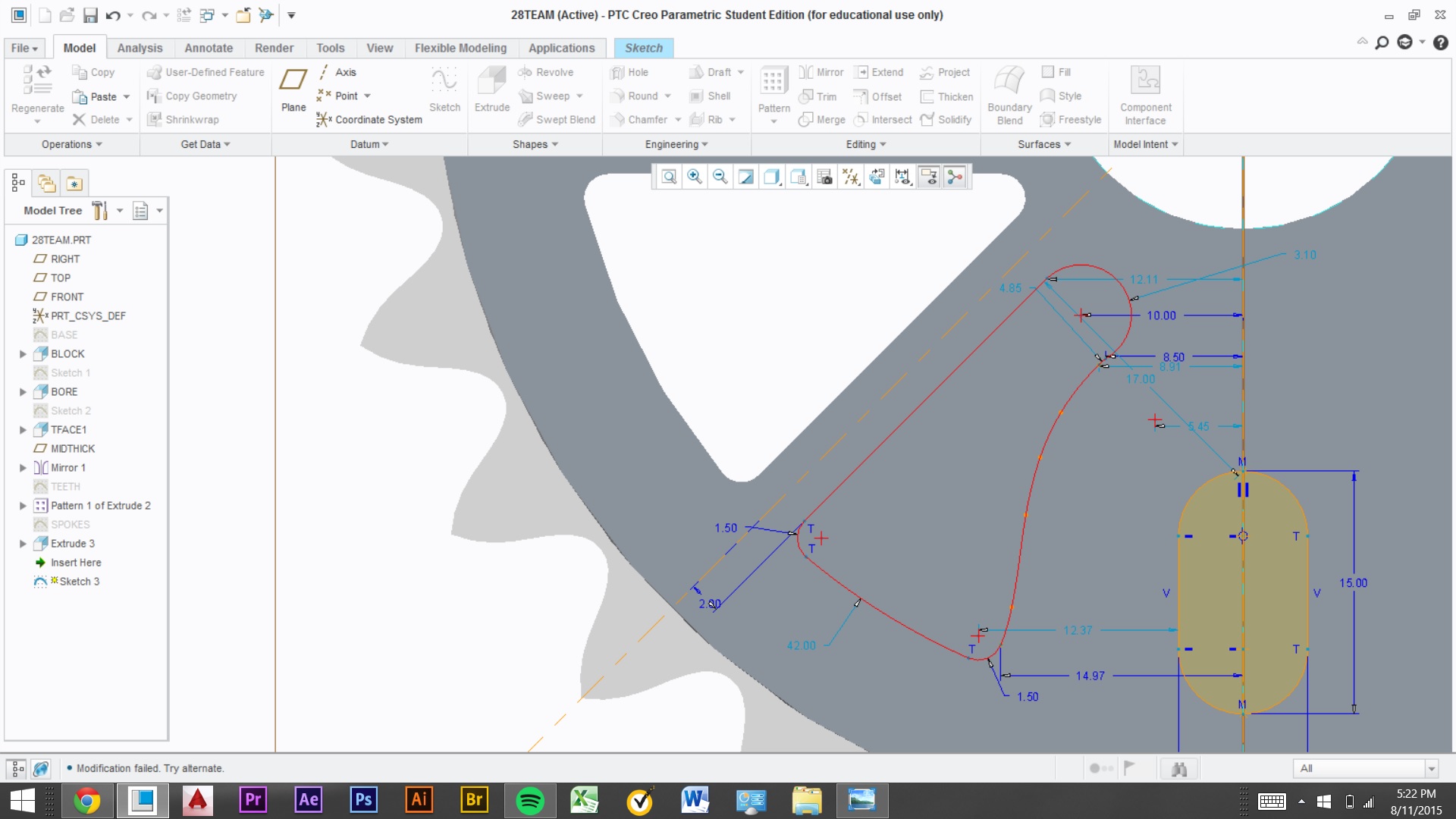Select Sketch 3 in the model tree
The height and width of the screenshot is (819, 1456).
pos(79,582)
